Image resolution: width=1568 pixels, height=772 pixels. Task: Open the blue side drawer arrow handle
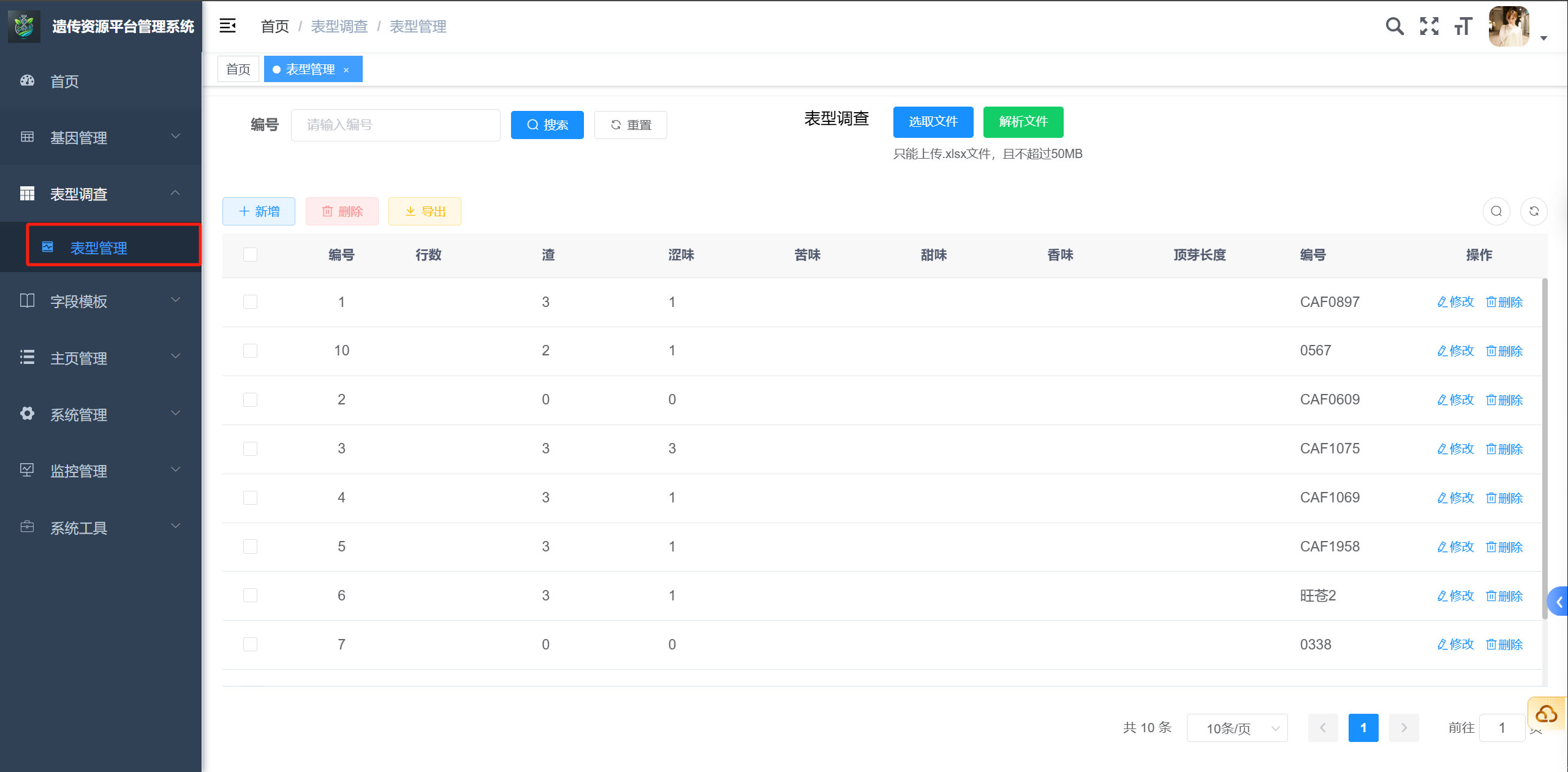pos(1558,602)
